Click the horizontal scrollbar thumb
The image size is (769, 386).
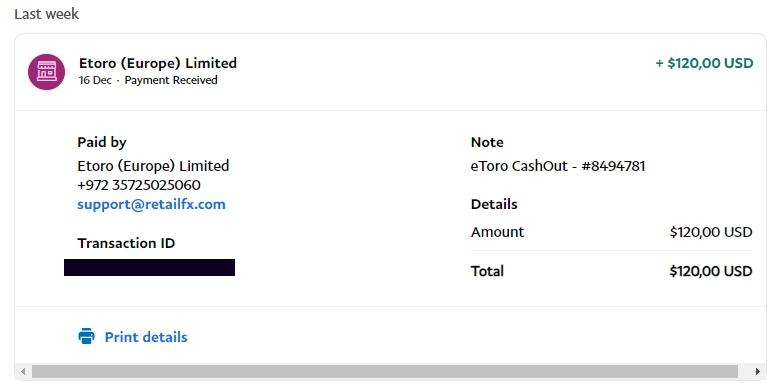coord(385,371)
